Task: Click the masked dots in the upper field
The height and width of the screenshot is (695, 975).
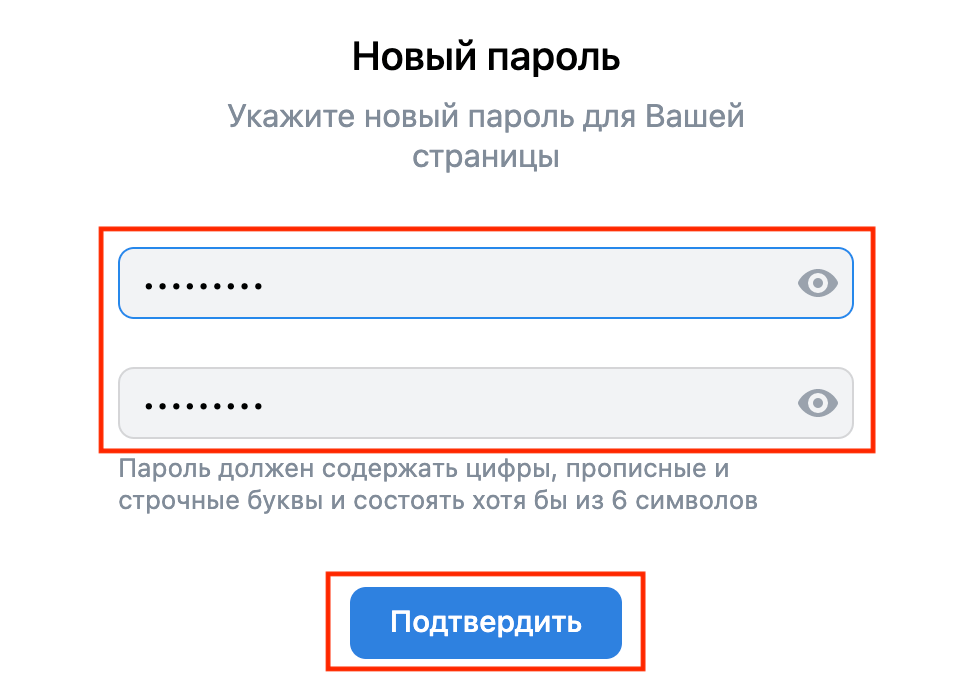Action: [203, 286]
